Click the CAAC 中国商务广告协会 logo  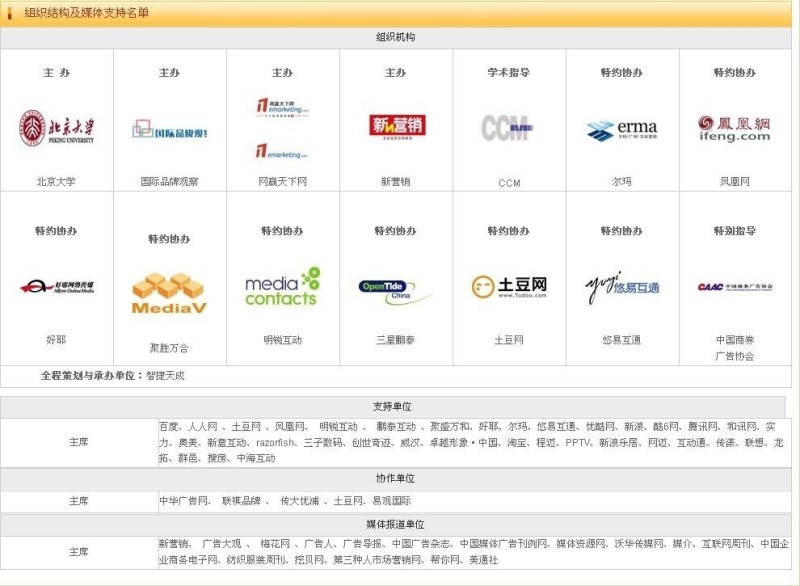click(735, 287)
